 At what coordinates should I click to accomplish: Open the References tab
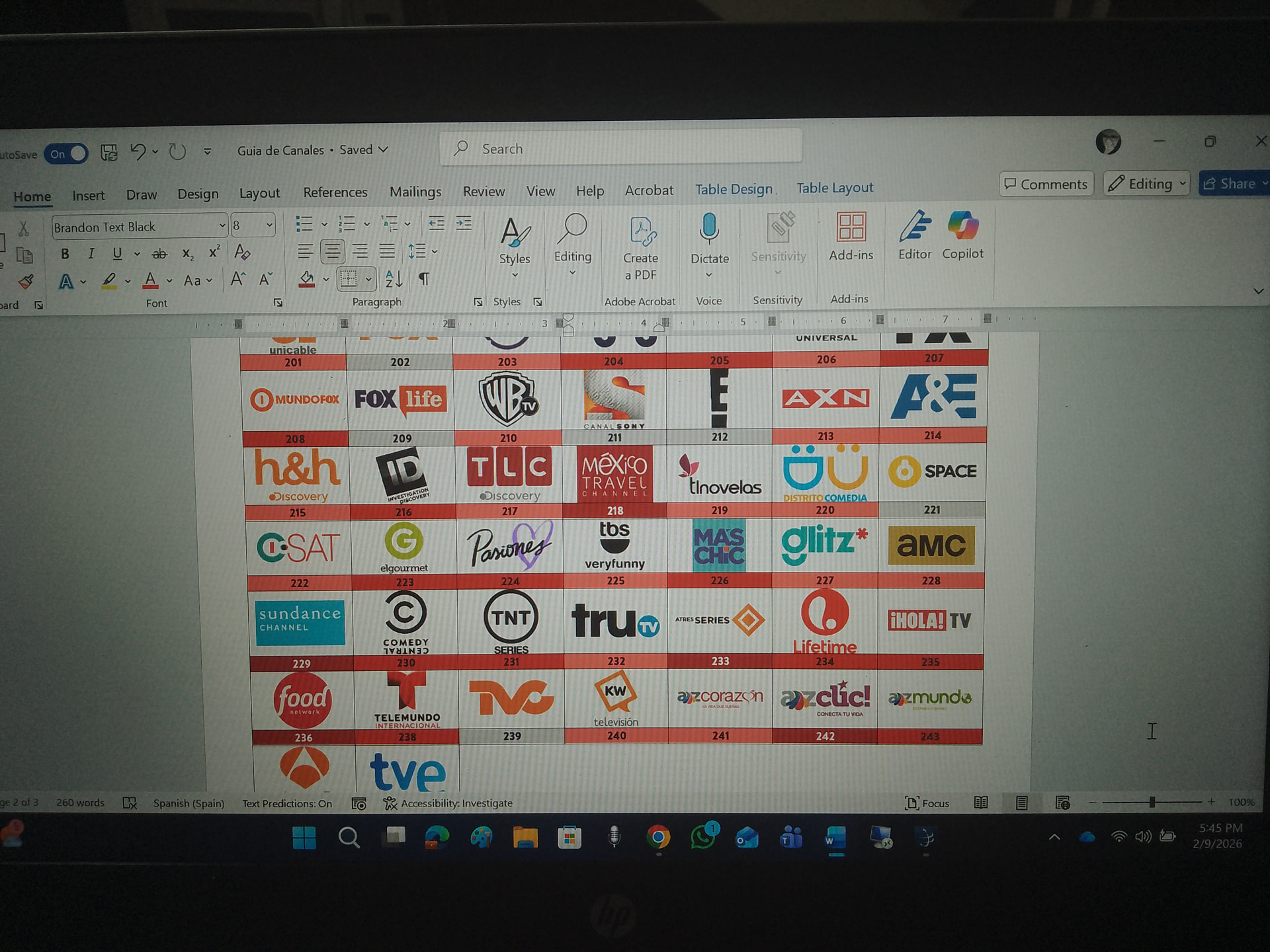335,192
